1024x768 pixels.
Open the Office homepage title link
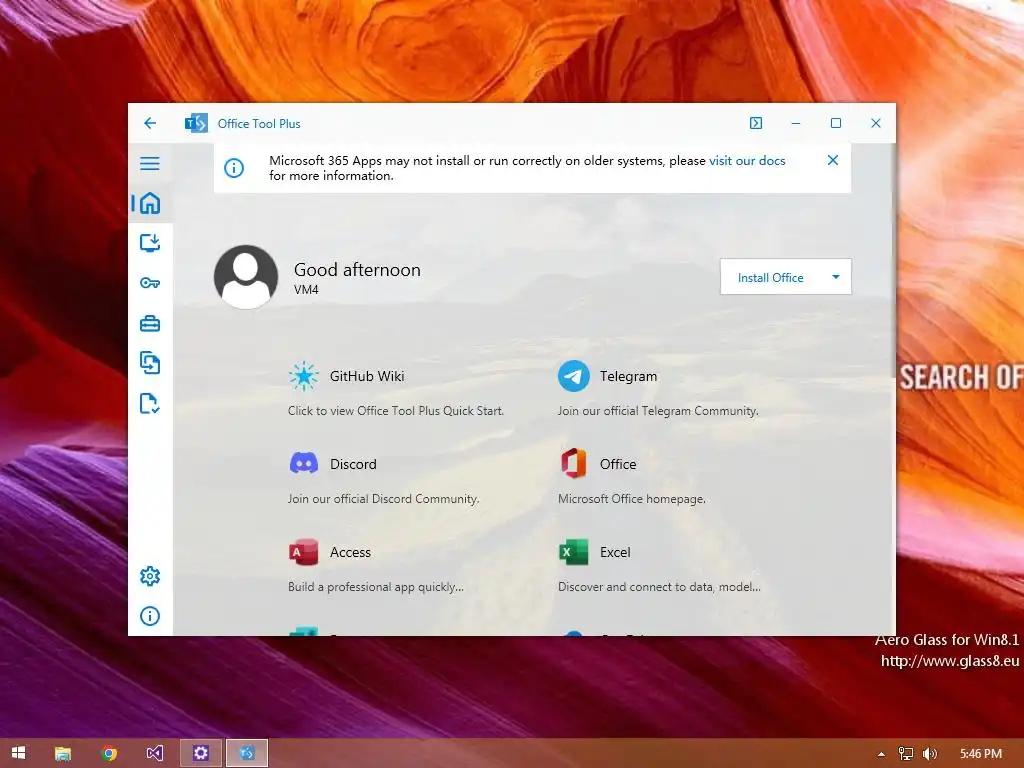click(x=618, y=464)
